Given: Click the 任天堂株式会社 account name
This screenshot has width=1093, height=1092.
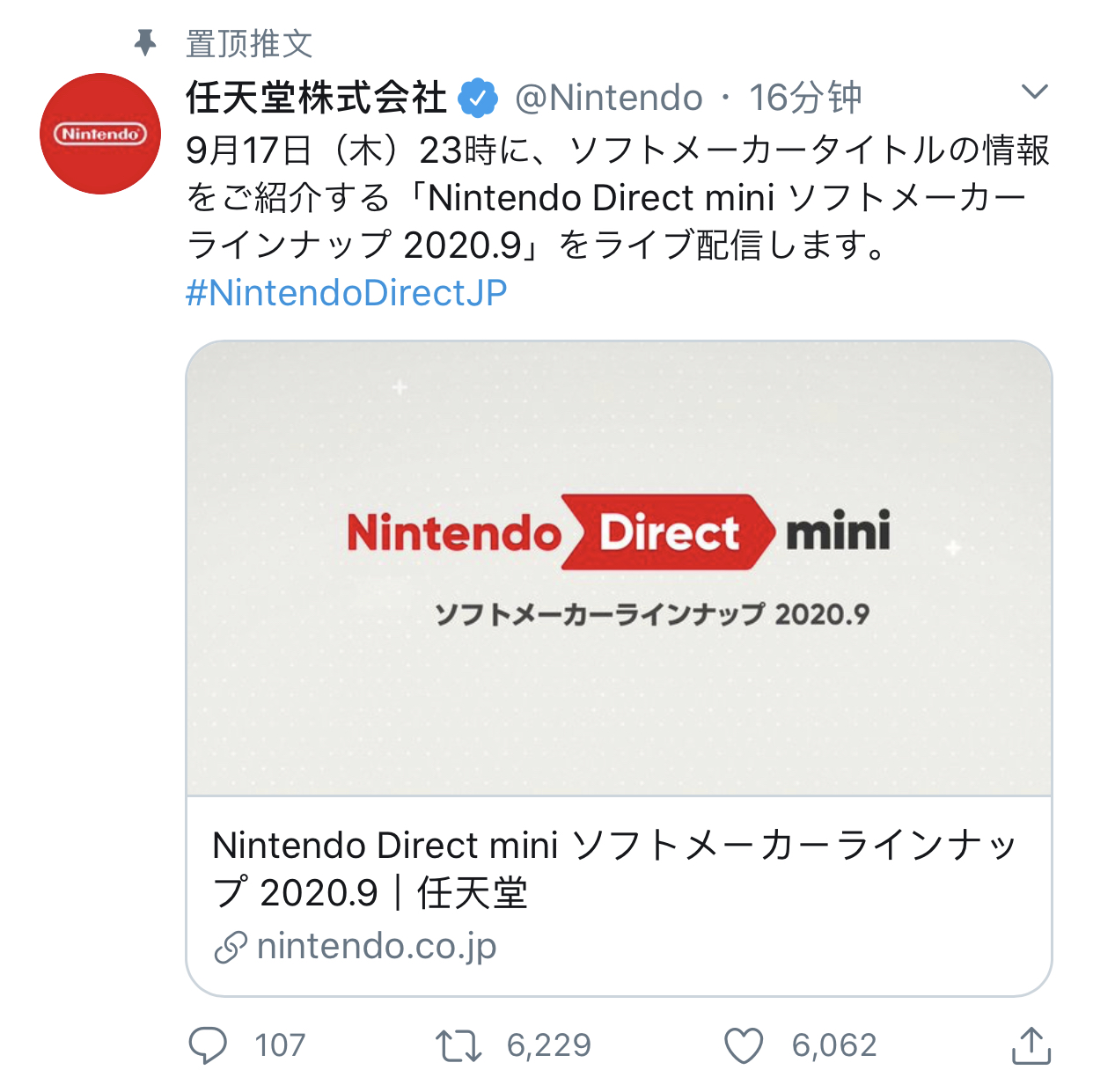Looking at the screenshot, I should point(316,98).
